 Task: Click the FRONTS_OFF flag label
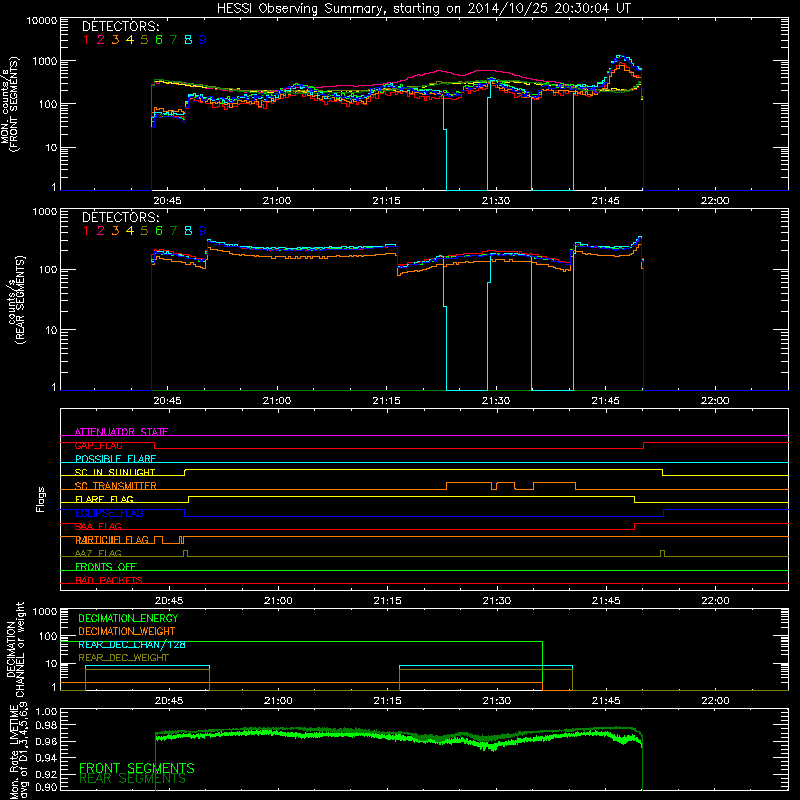pyautogui.click(x=106, y=567)
